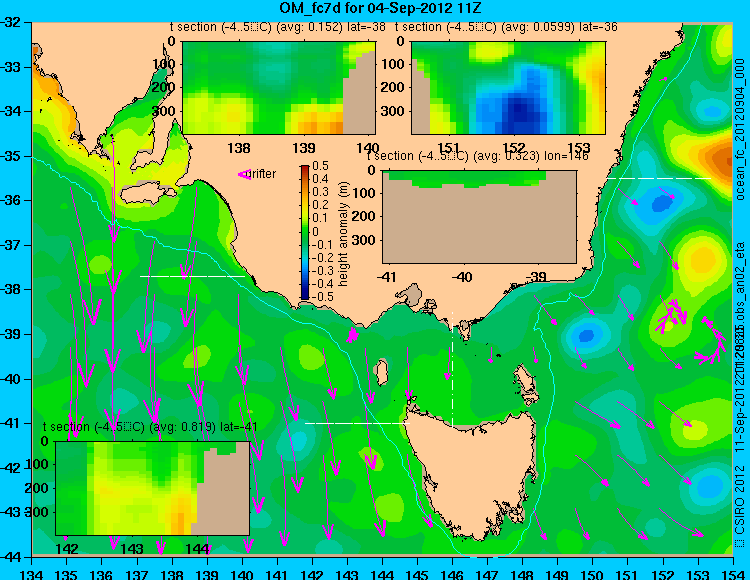Click the vertical dashed section line at longitude 146
Image resolution: width=750 pixels, height=580 pixels.
tap(452, 369)
